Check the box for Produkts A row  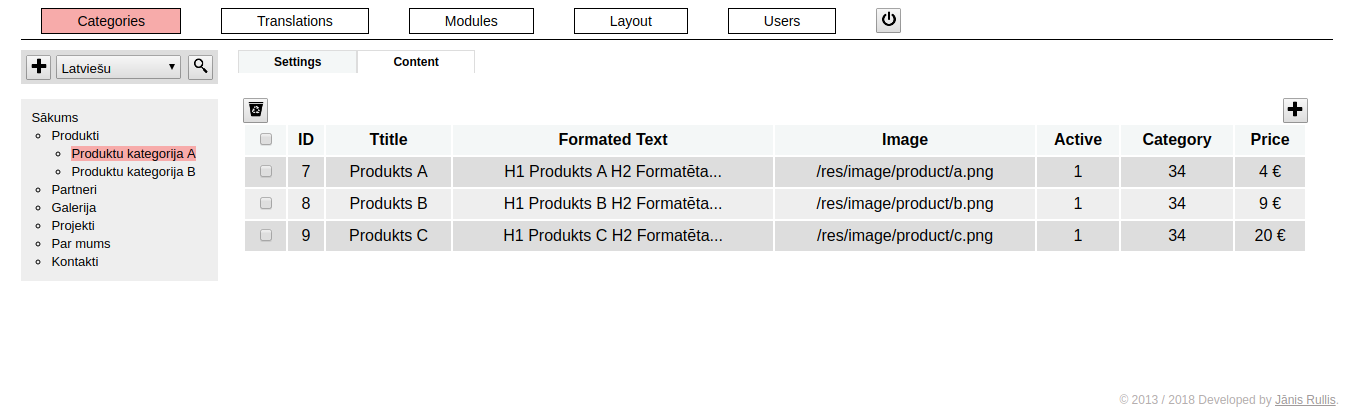click(x=266, y=171)
